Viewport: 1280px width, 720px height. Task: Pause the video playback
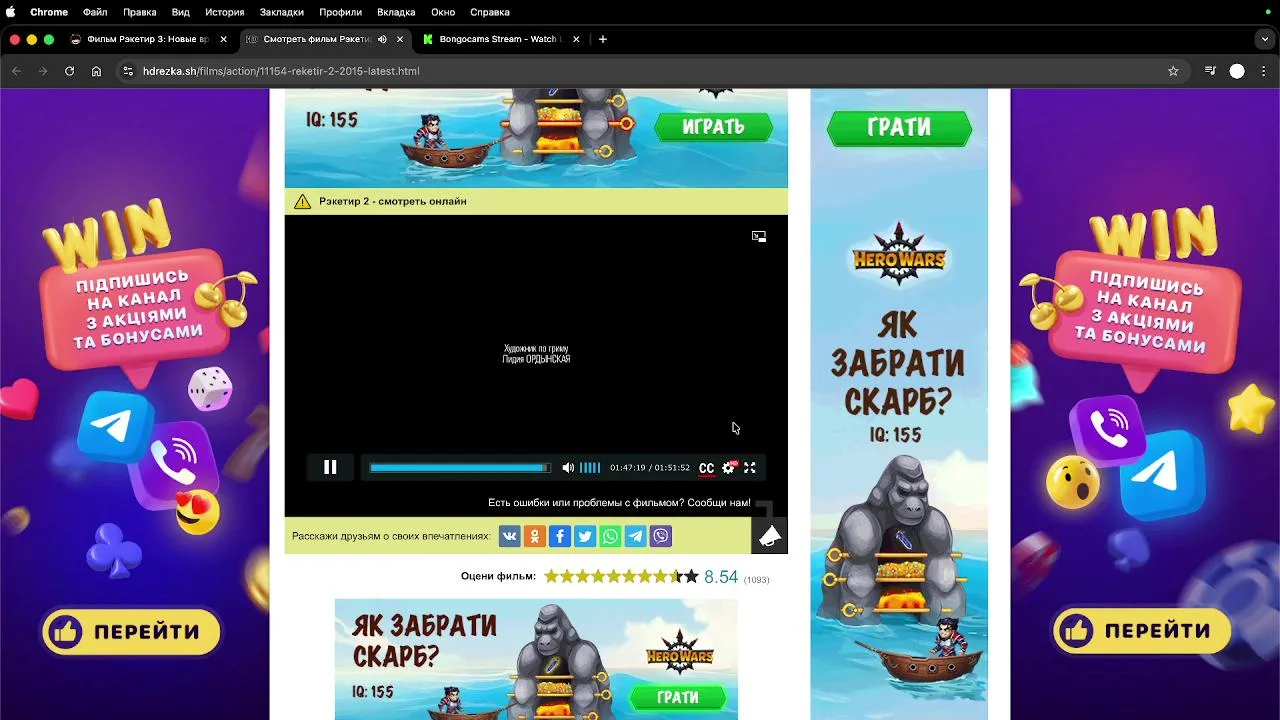(x=330, y=467)
